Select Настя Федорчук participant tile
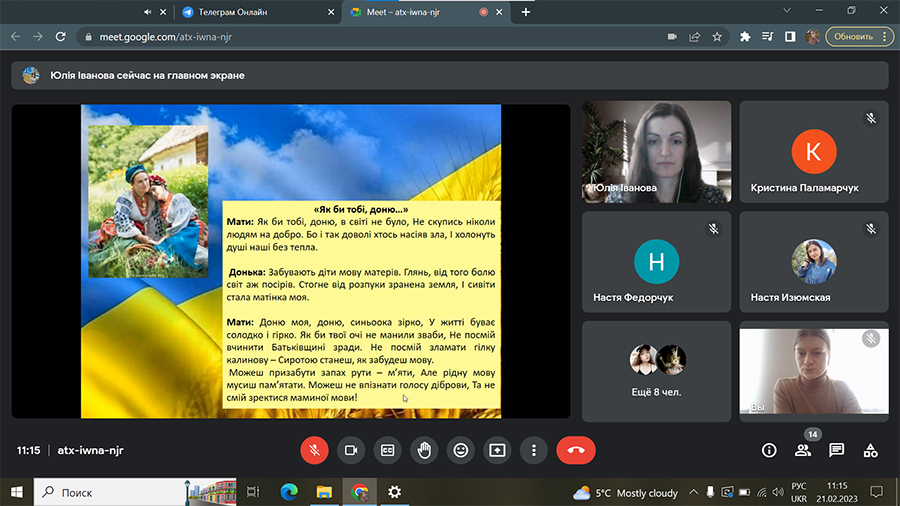This screenshot has height=506, width=900. [657, 262]
